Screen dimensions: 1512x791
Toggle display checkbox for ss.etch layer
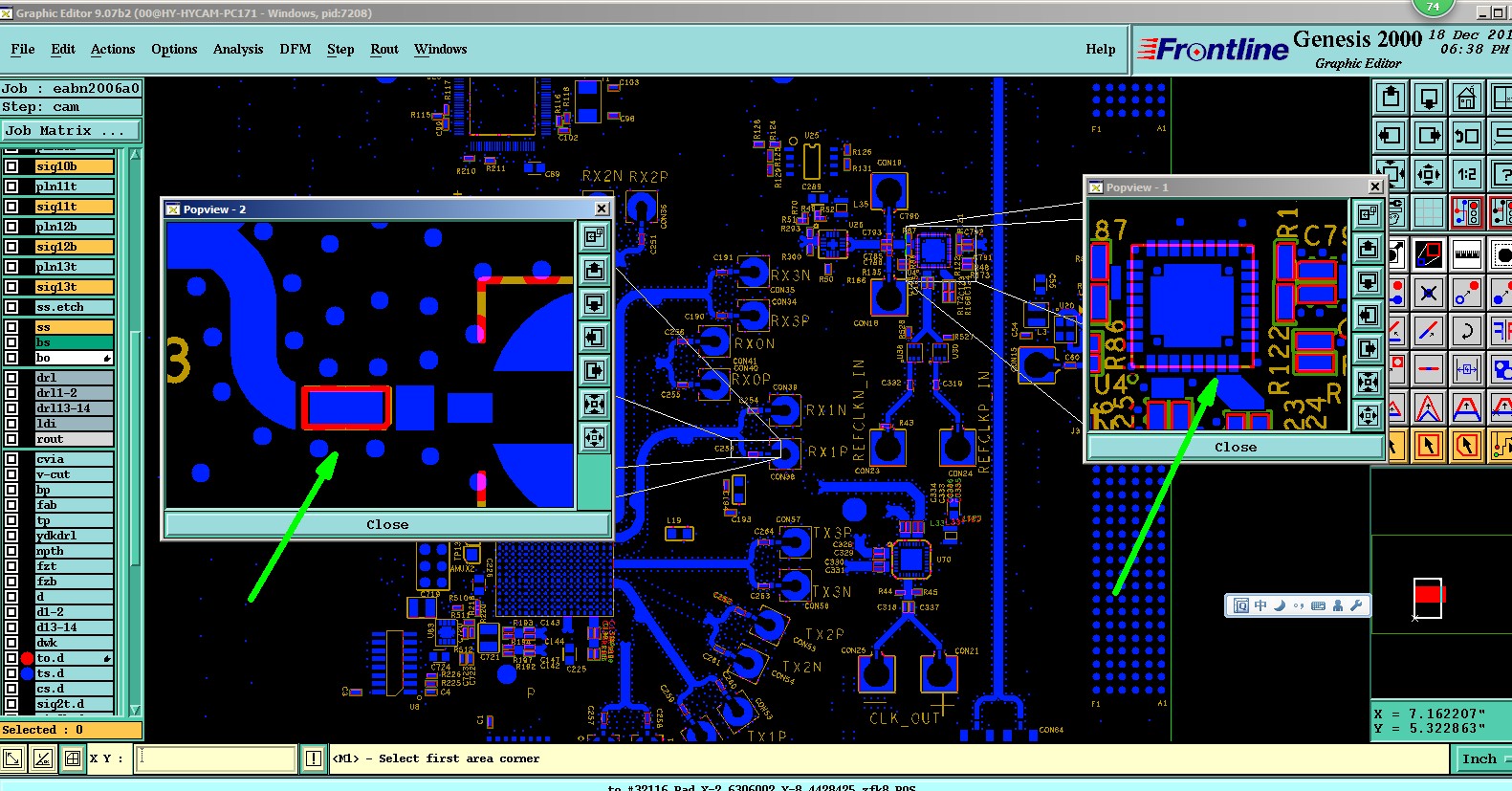[x=11, y=307]
